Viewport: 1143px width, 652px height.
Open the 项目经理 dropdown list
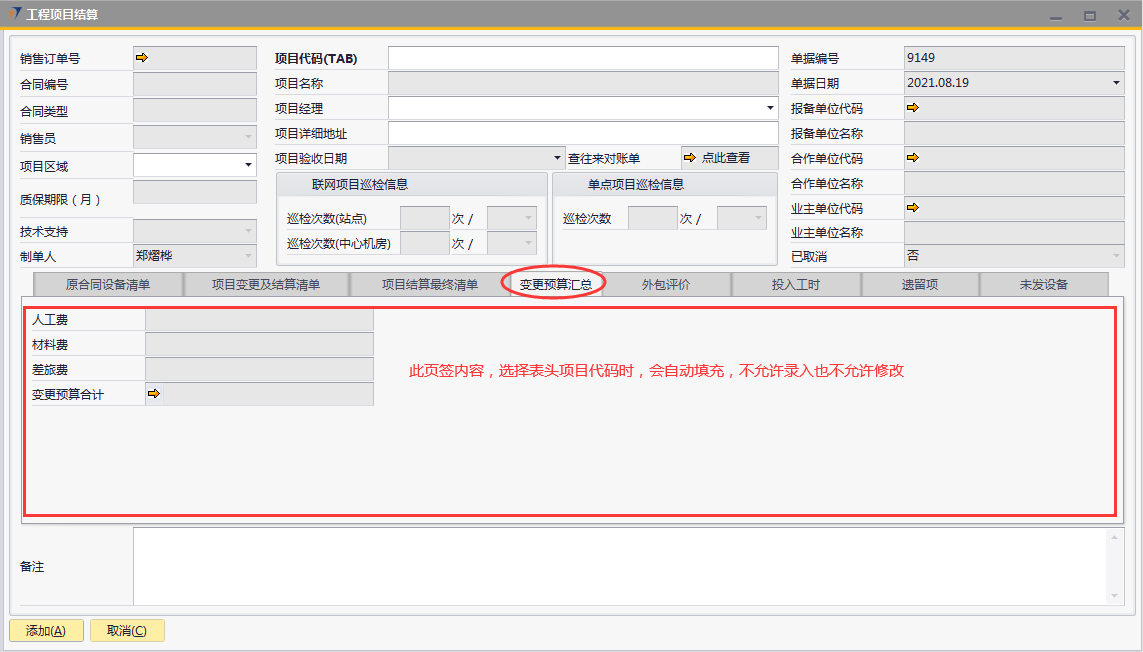coord(769,108)
